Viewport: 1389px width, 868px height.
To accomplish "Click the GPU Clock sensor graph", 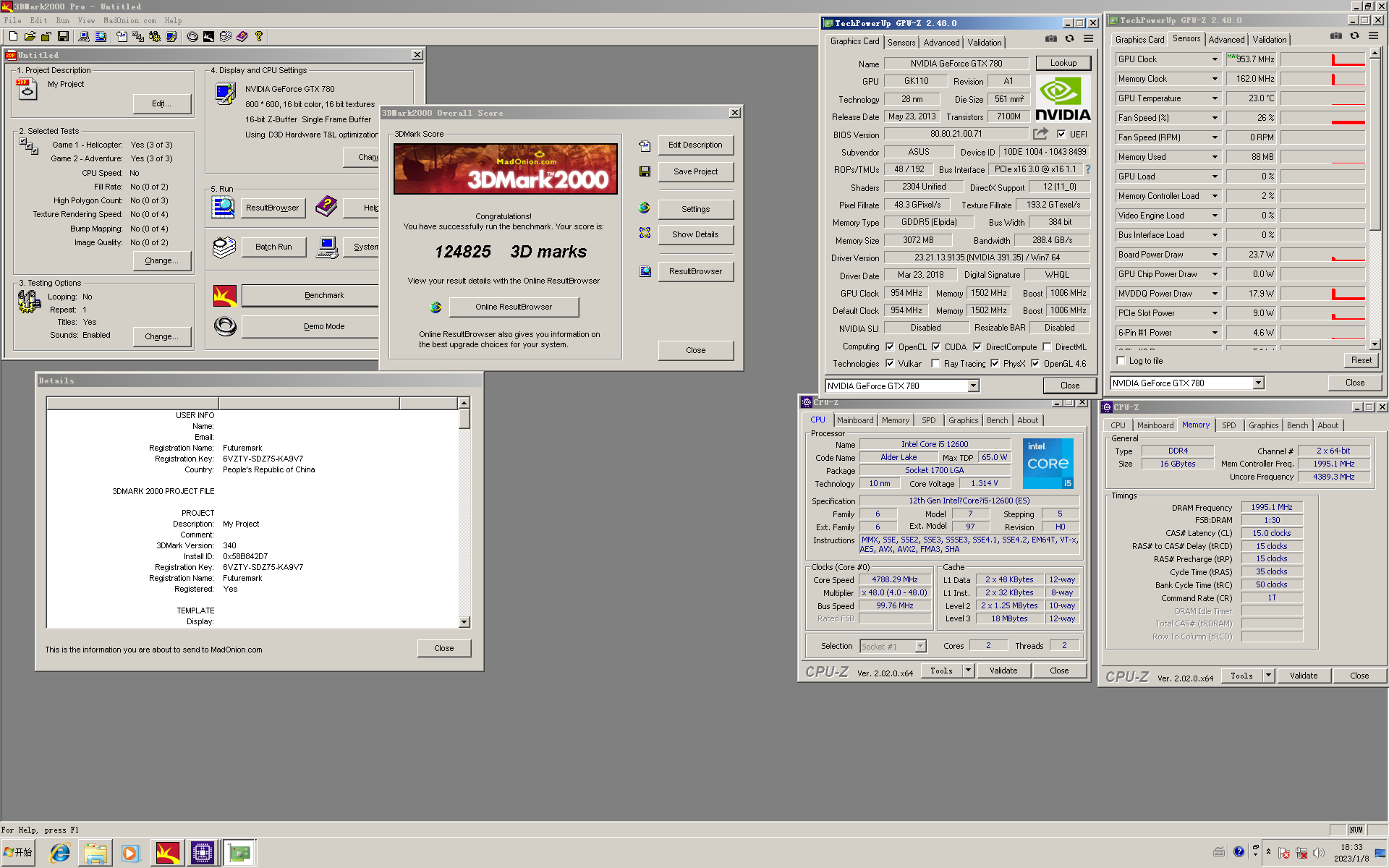I will (x=1322, y=59).
